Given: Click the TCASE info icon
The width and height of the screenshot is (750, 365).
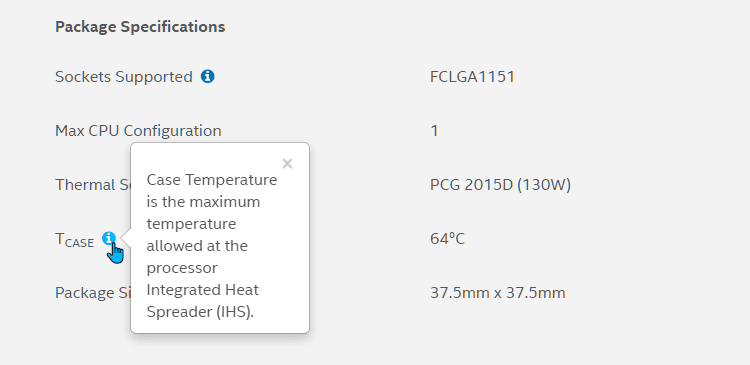Looking at the screenshot, I should (109, 238).
